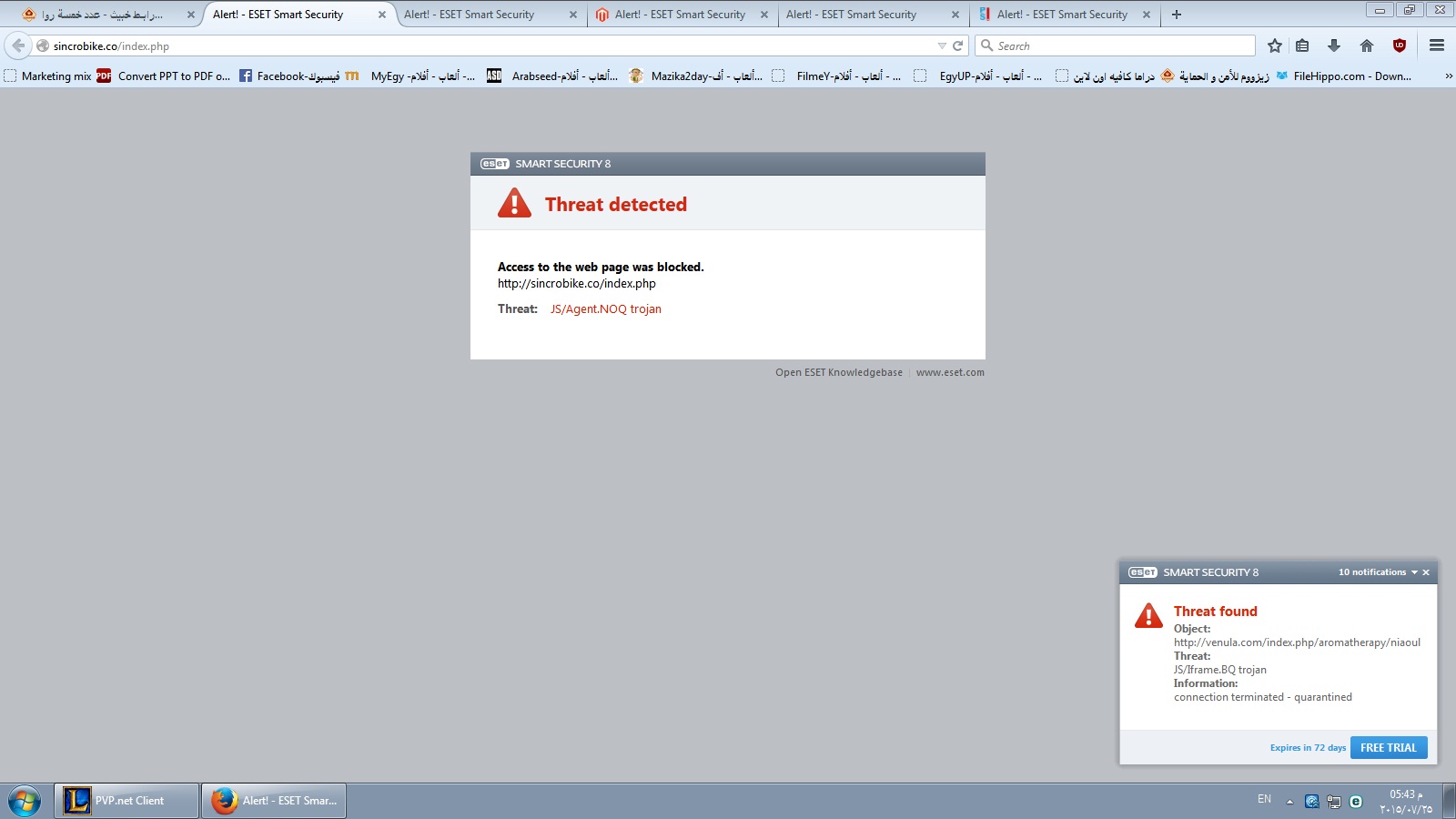Click the blocked URL http://sincrobike.co/index.php text
The image size is (1456, 819).
(577, 284)
